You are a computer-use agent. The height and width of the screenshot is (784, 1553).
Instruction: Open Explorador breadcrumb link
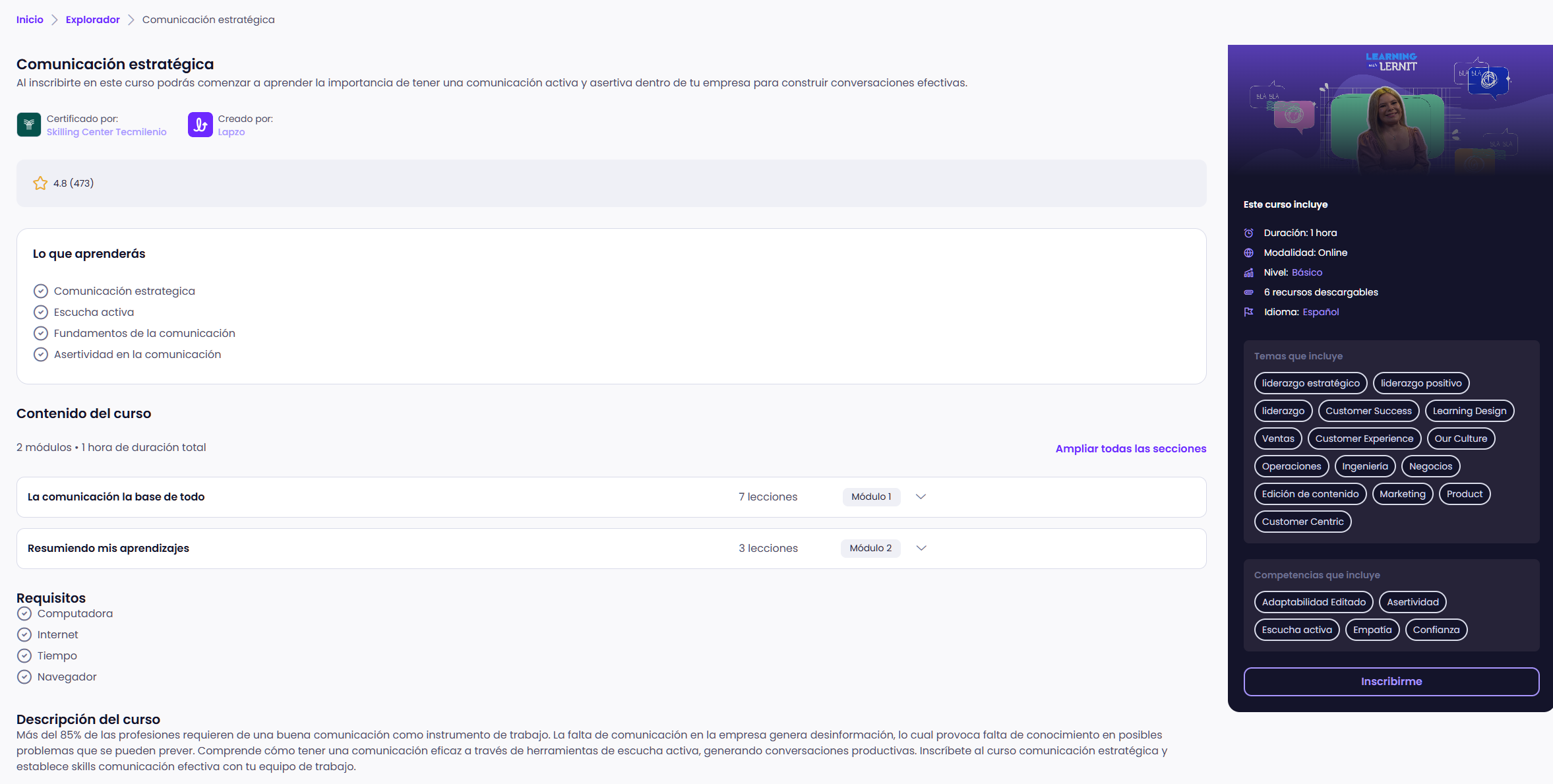pos(92,20)
